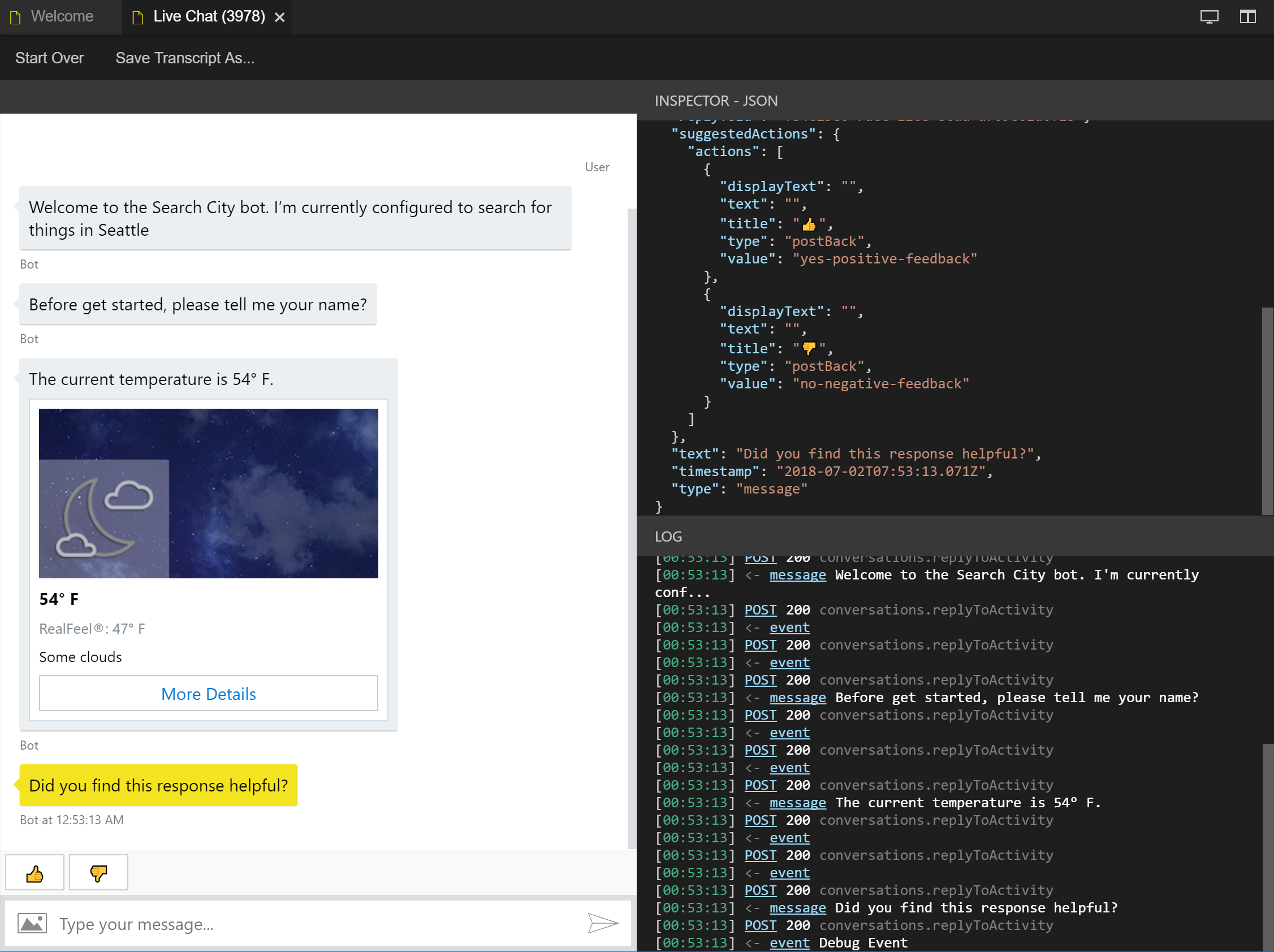The image size is (1274, 952).
Task: Click the image attachment icon
Action: (32, 923)
